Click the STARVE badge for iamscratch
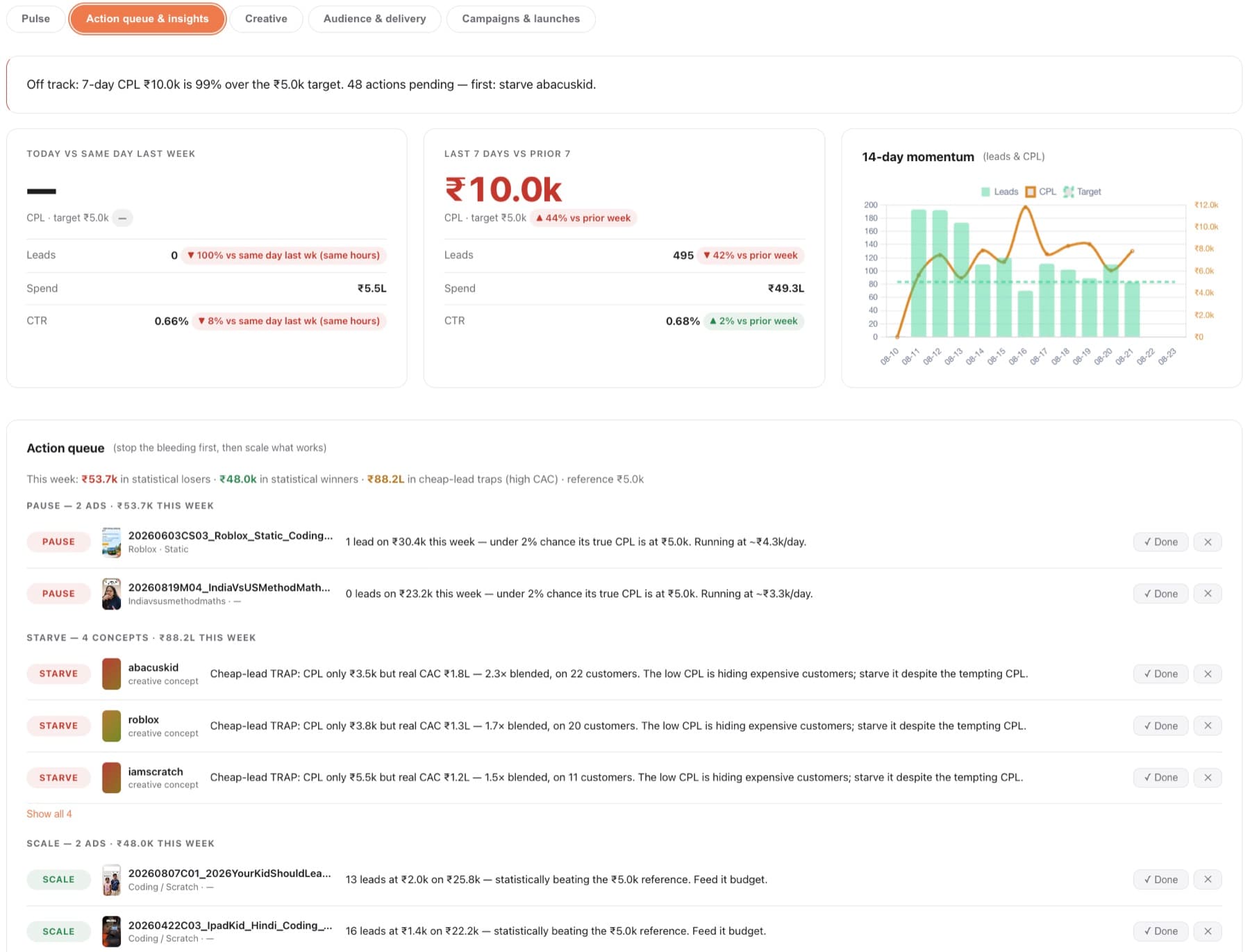The width and height of the screenshot is (1250, 952). click(58, 778)
